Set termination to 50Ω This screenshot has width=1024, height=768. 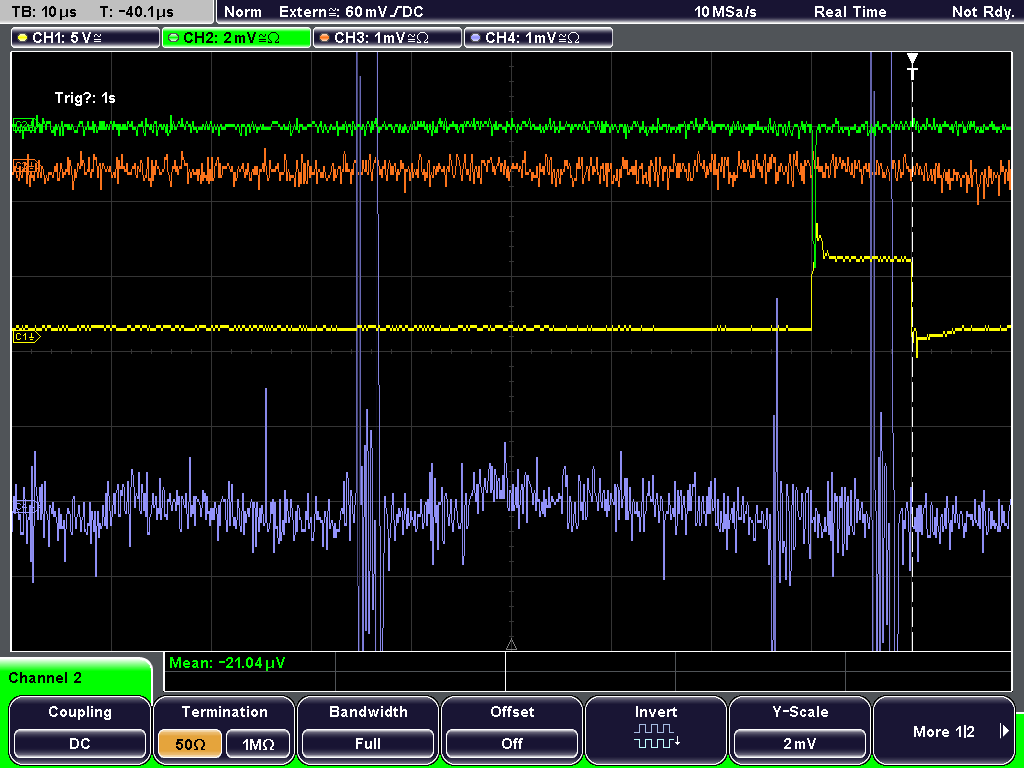[x=189, y=744]
